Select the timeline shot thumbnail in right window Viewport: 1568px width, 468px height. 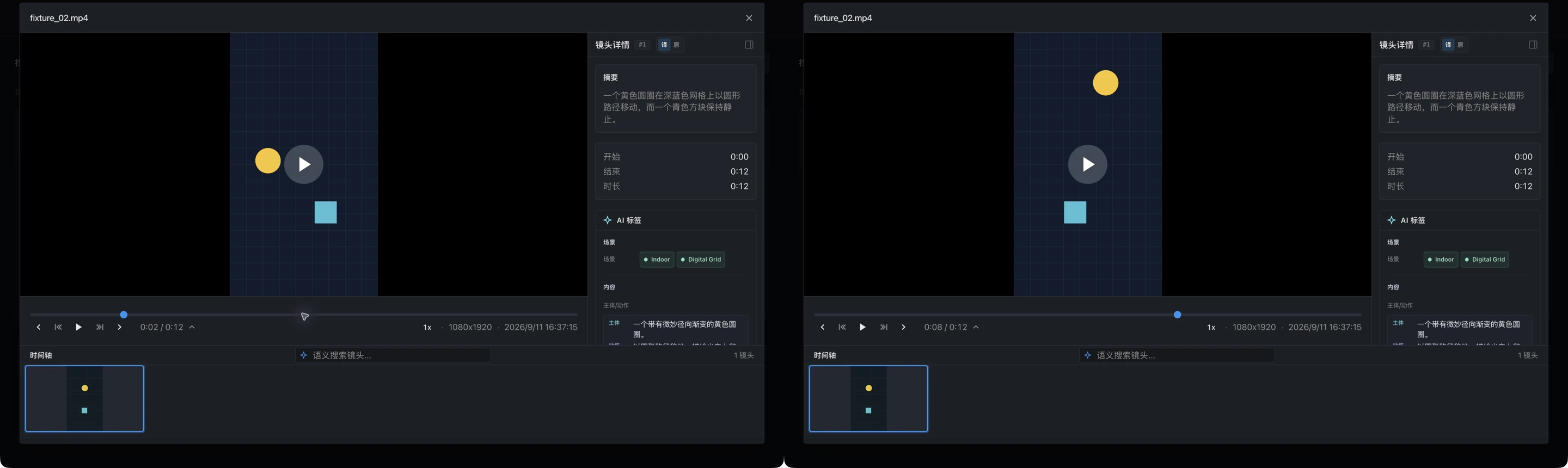[868, 399]
